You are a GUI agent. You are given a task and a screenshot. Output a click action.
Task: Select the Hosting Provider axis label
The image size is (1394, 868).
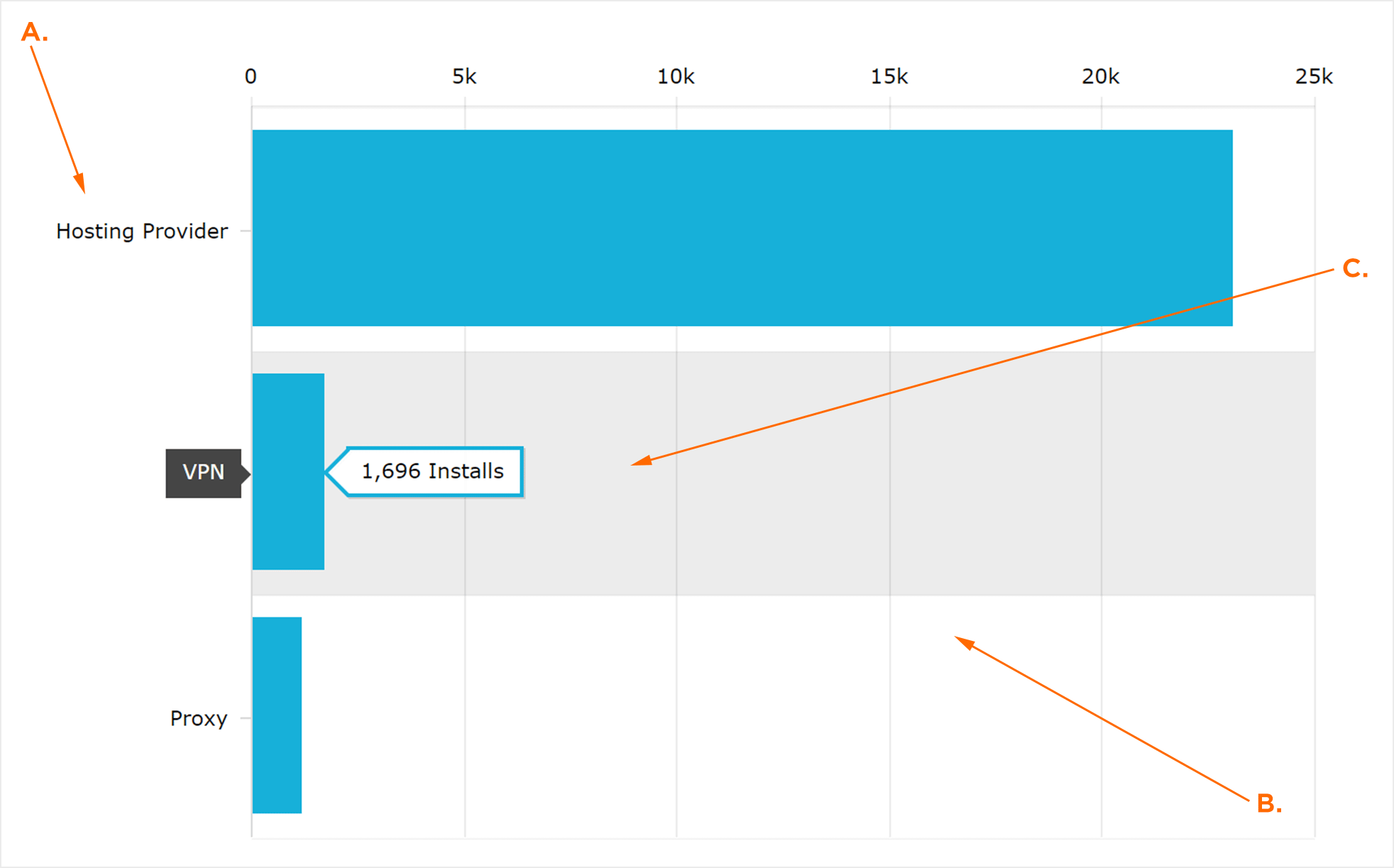click(x=142, y=231)
